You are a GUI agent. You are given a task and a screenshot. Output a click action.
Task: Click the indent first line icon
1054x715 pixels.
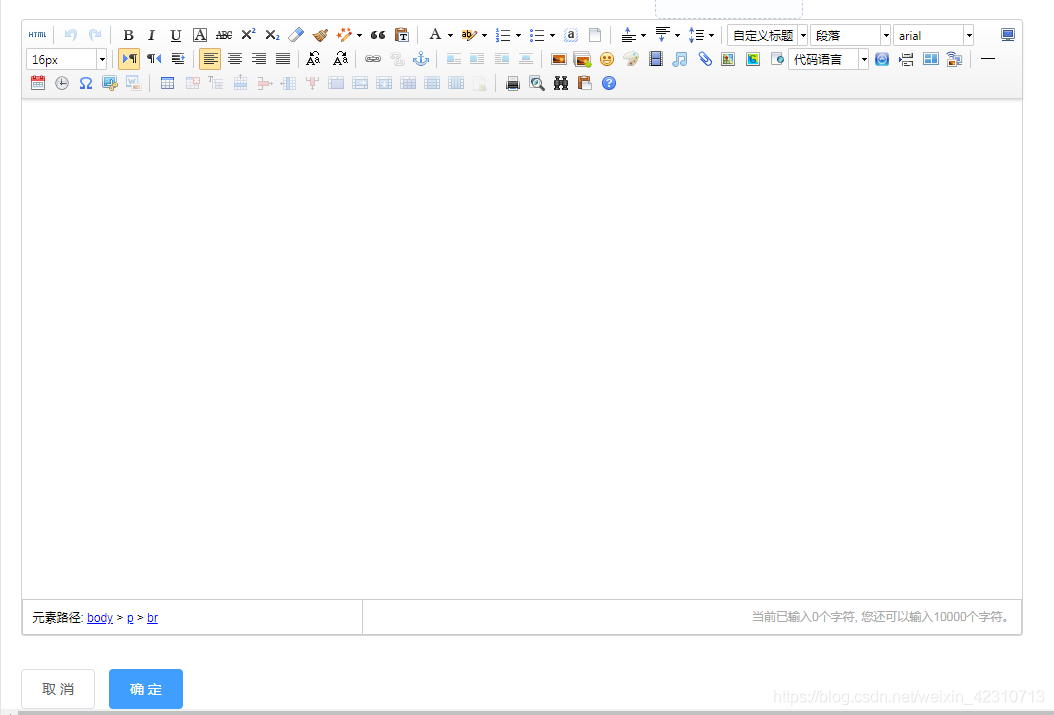point(177,59)
